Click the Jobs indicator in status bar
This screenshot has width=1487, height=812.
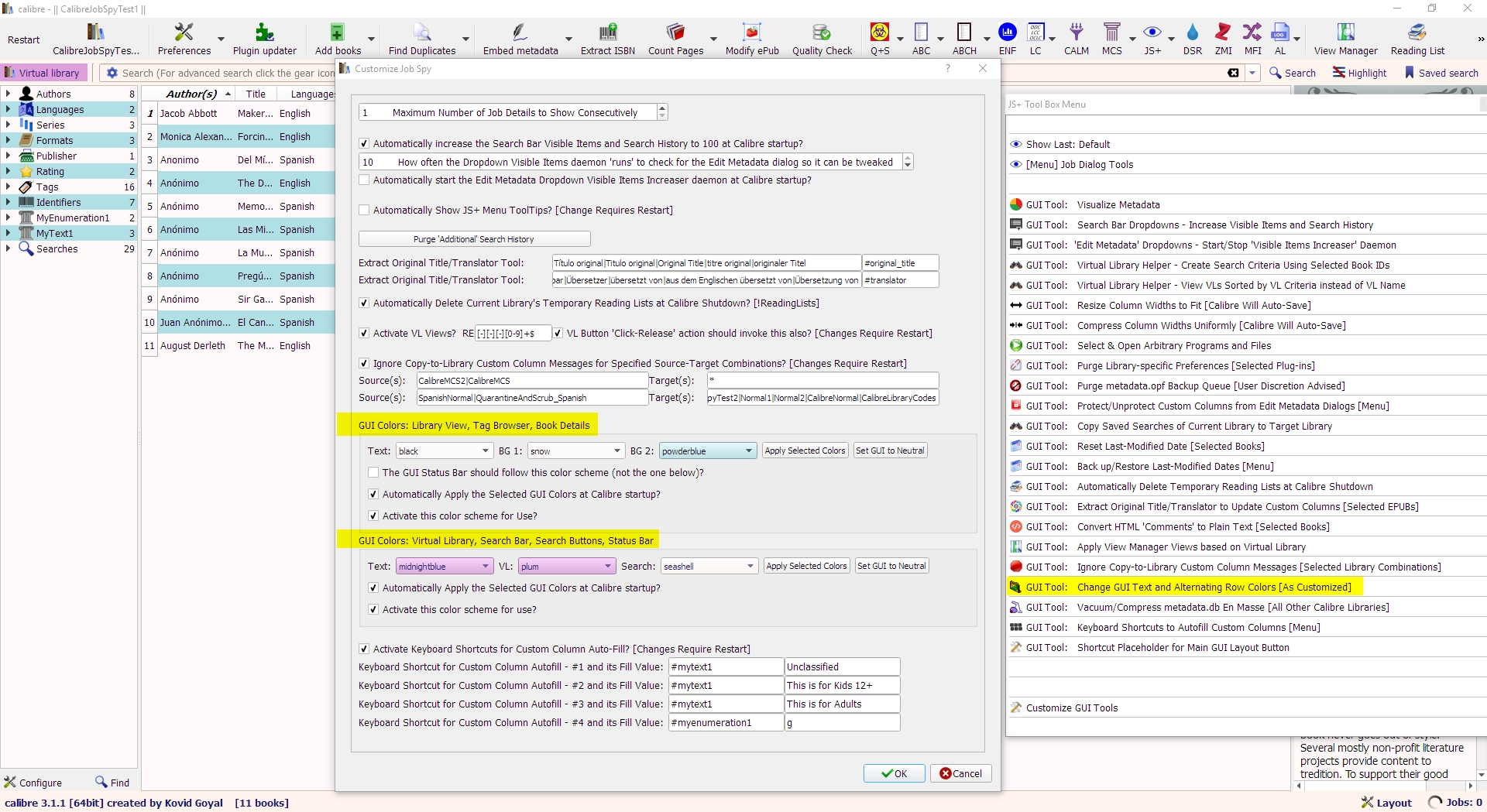click(1455, 803)
